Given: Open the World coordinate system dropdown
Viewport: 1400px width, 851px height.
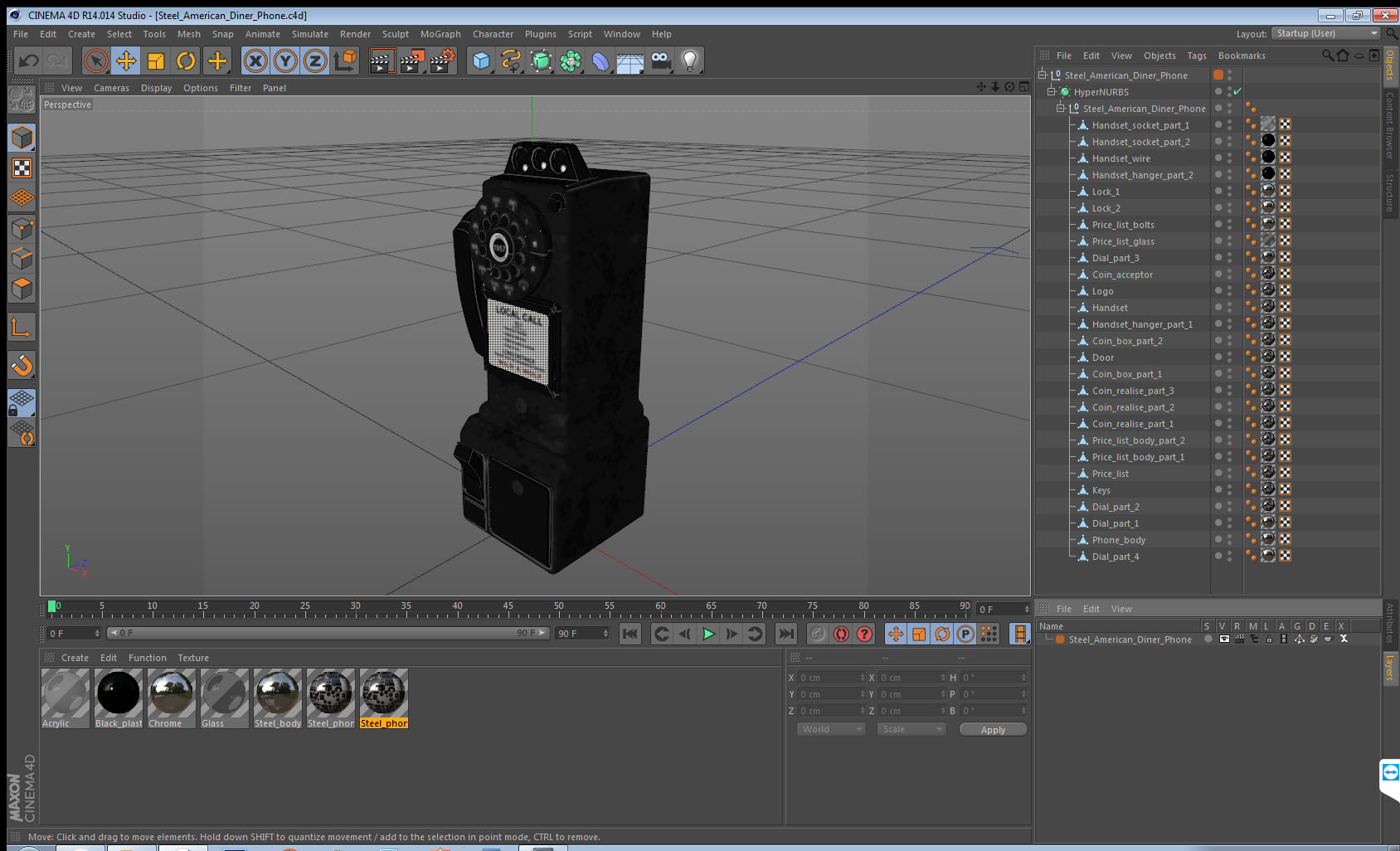Looking at the screenshot, I should [x=831, y=729].
